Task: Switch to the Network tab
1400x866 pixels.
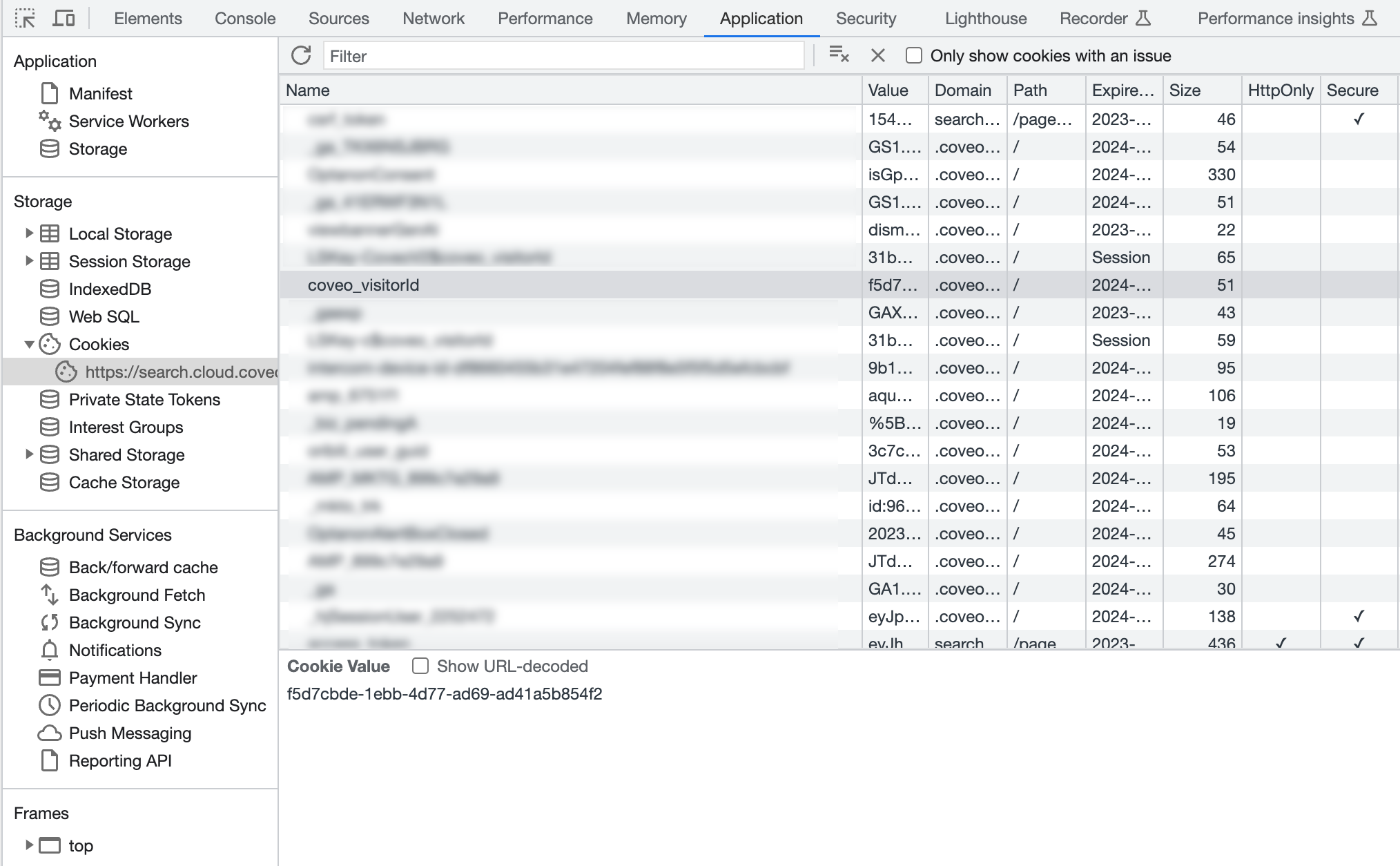Action: (x=433, y=19)
